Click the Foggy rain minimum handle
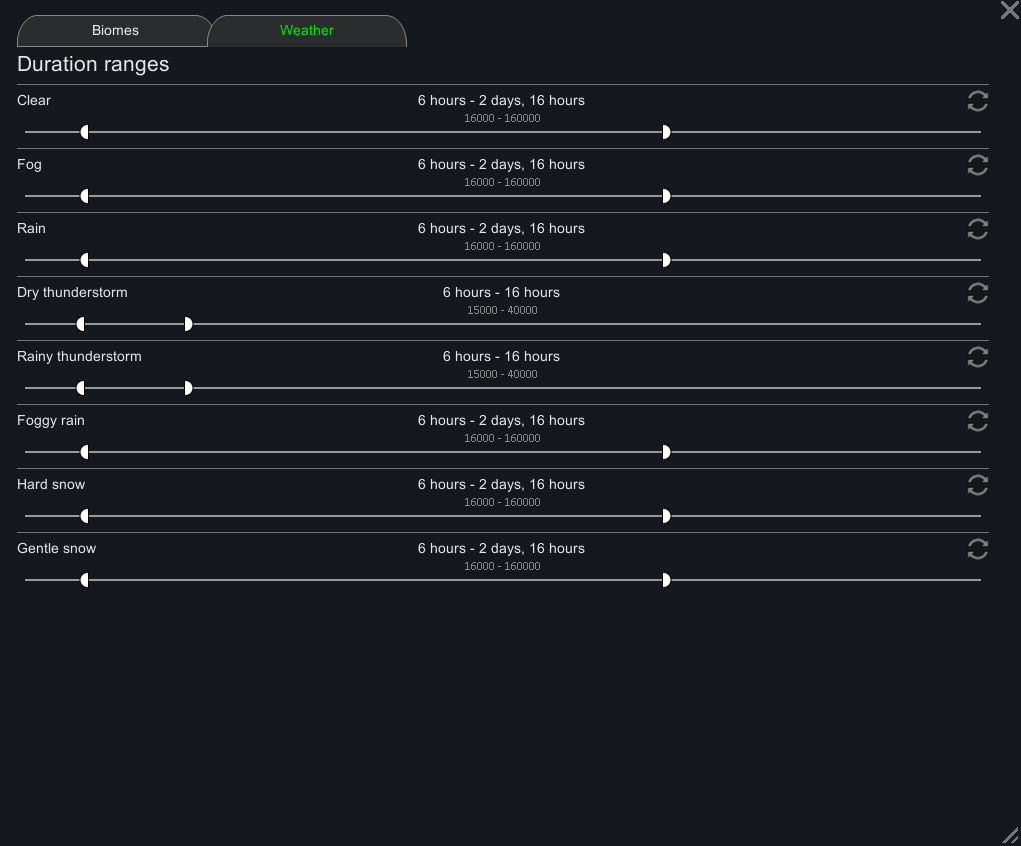Viewport: 1021px width, 846px height. point(85,452)
